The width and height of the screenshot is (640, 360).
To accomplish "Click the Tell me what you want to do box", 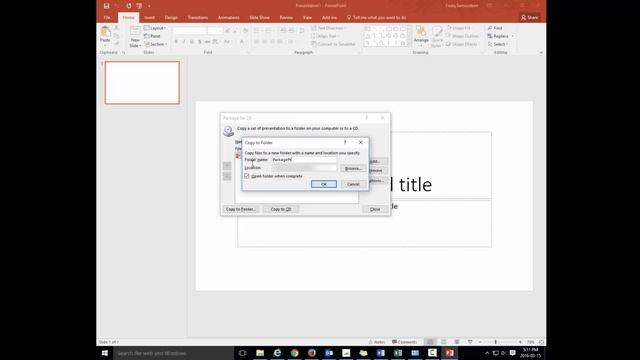I will pyautogui.click(x=376, y=18).
